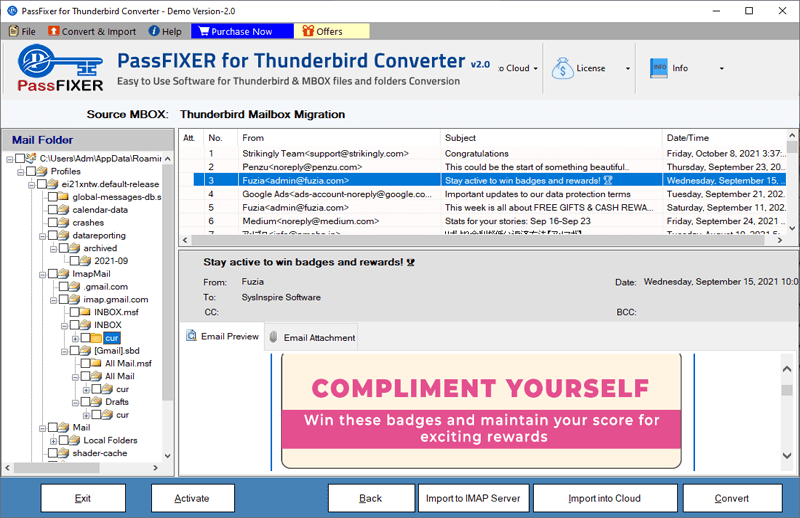The image size is (800, 518).
Task: Click the Mail Folder tree vertical scrollbar
Action: [168, 306]
